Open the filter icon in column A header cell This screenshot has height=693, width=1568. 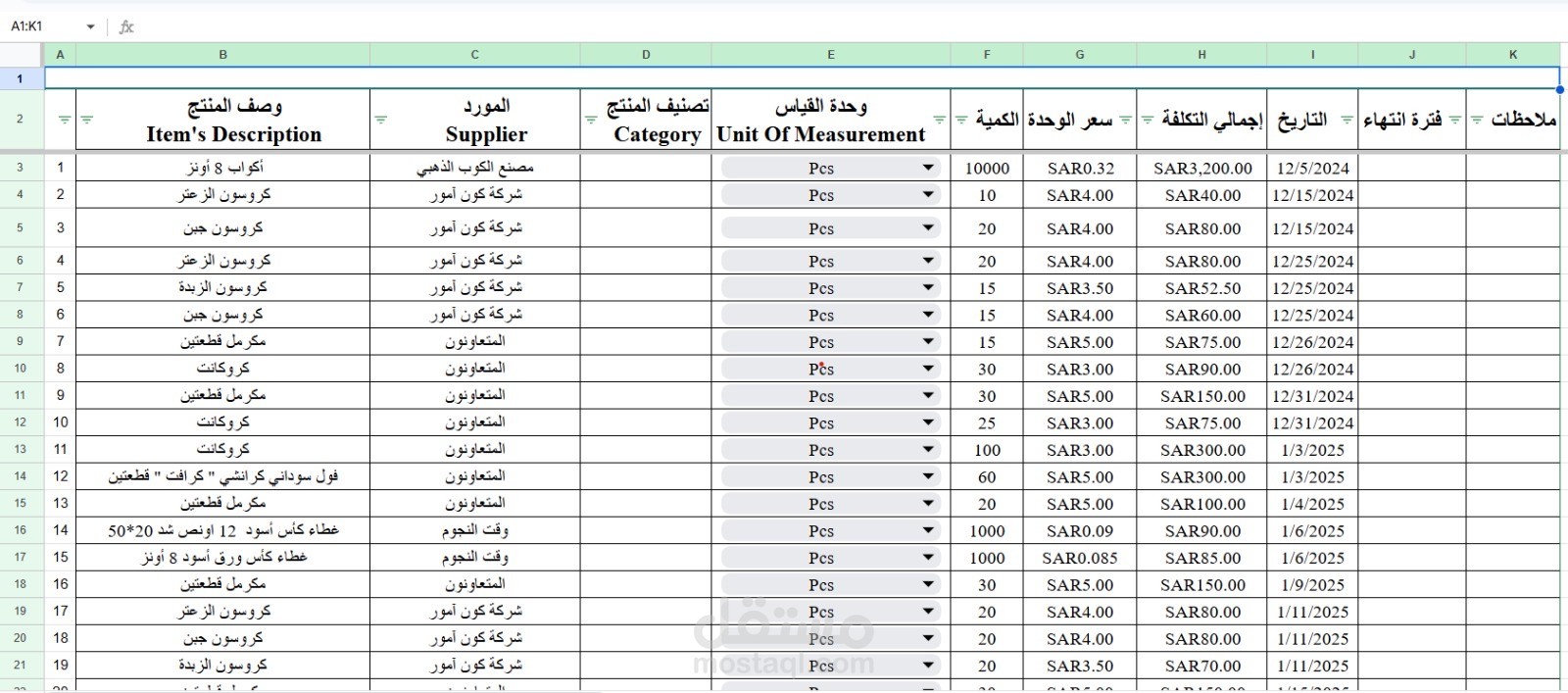click(65, 120)
